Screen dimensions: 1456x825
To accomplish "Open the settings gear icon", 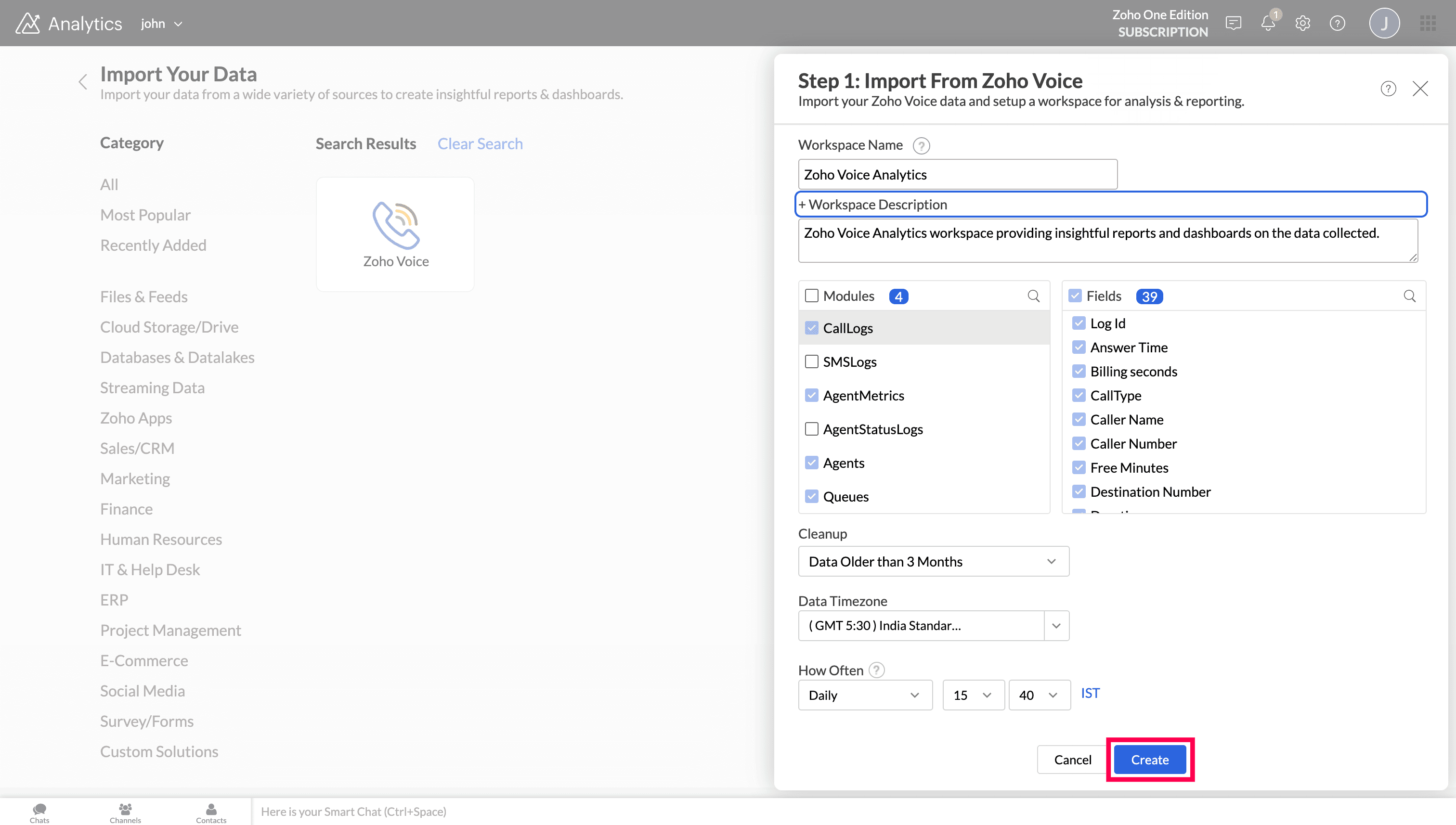I will pyautogui.click(x=1302, y=23).
